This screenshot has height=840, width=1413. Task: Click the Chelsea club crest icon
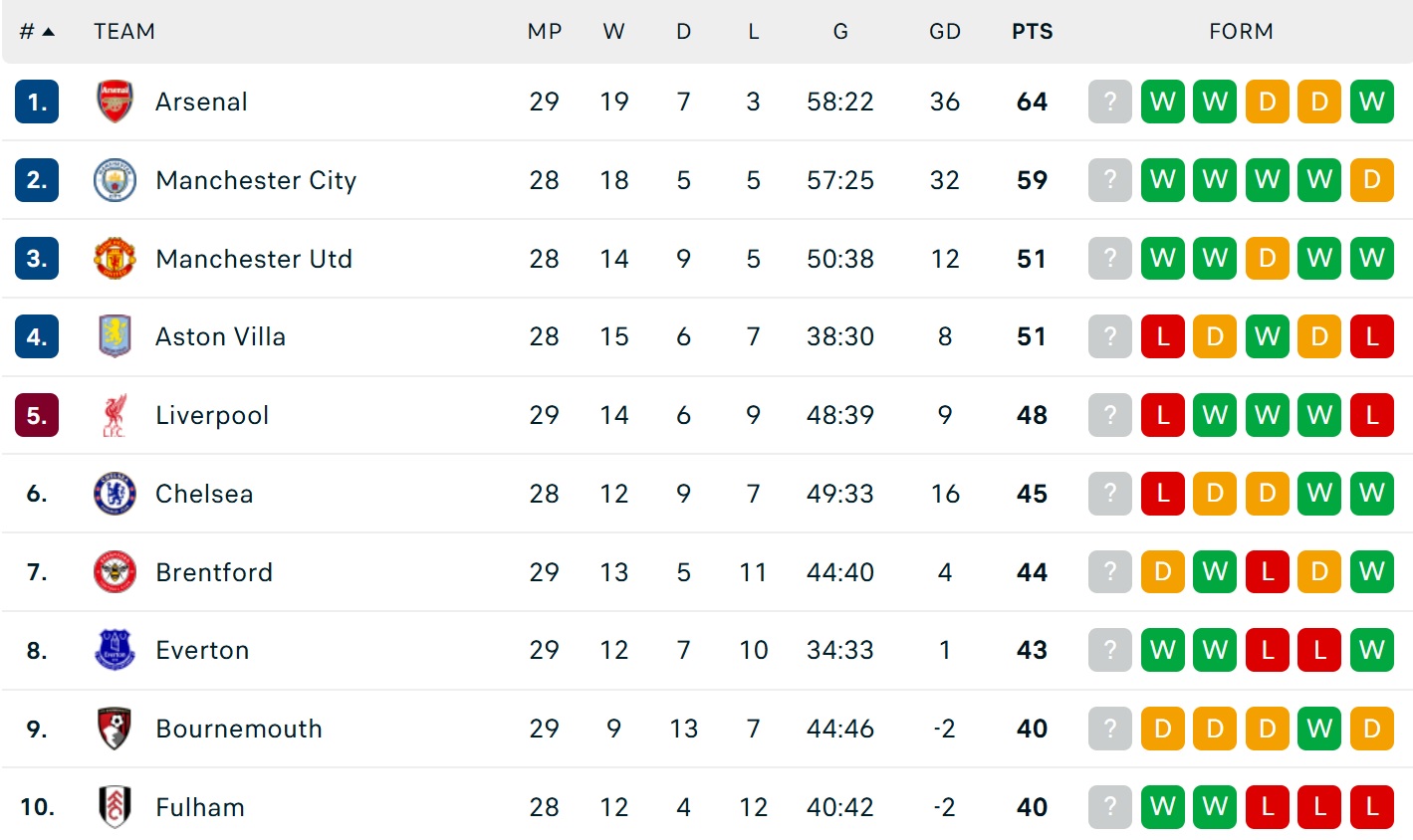115,494
